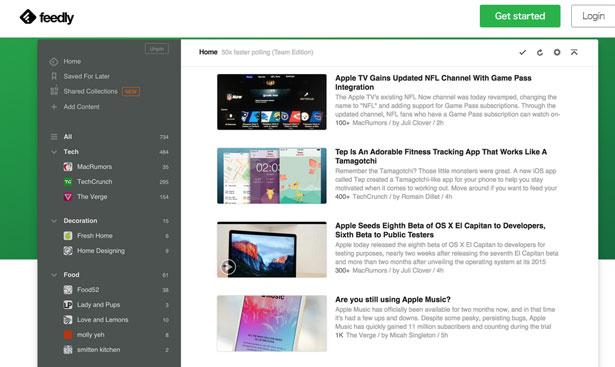Click the Get started button
The height and width of the screenshot is (367, 615).
coord(520,16)
